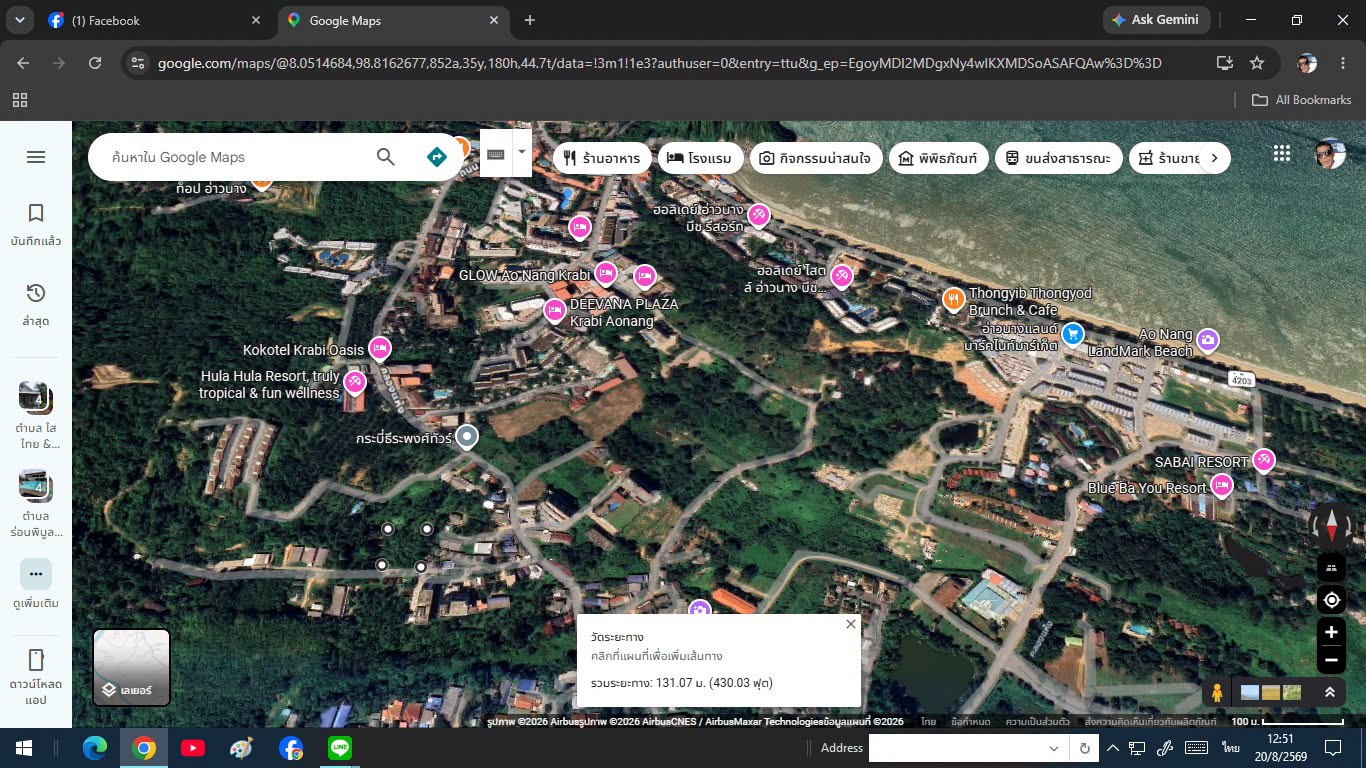Focus the Google Maps search box
1366x768 pixels.
pos(236,157)
